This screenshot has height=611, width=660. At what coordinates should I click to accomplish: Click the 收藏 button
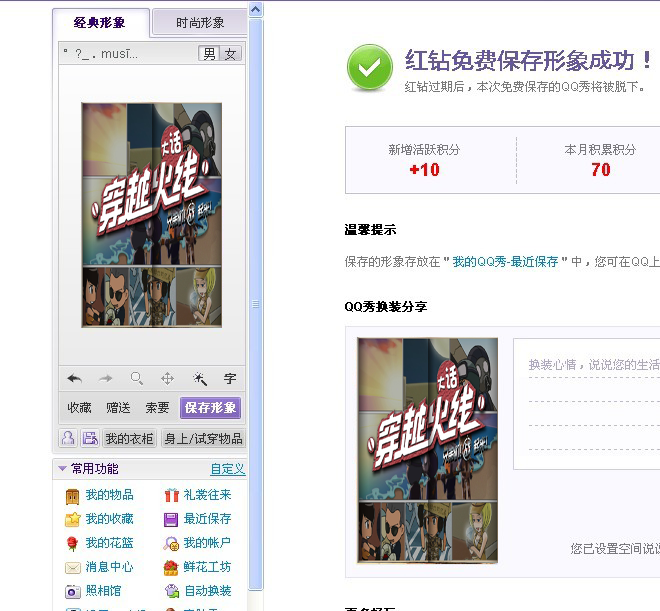pos(79,407)
